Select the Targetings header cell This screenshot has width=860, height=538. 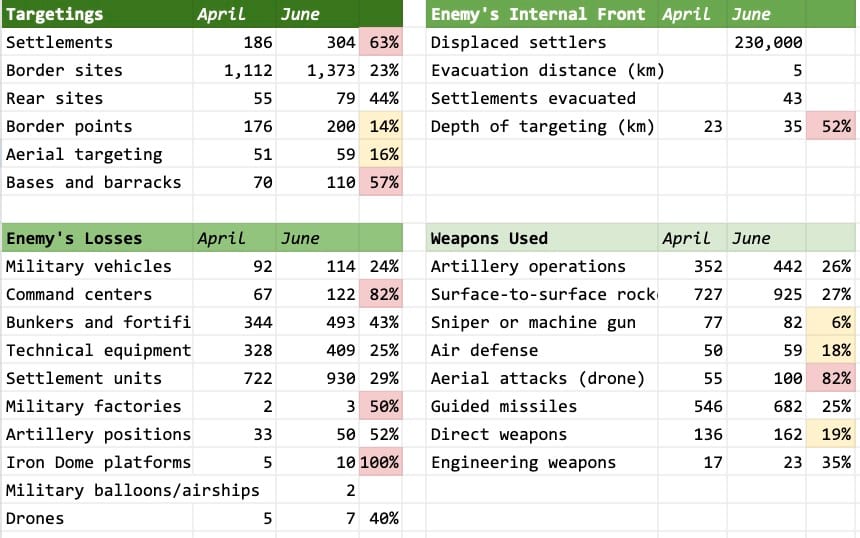[97, 14]
